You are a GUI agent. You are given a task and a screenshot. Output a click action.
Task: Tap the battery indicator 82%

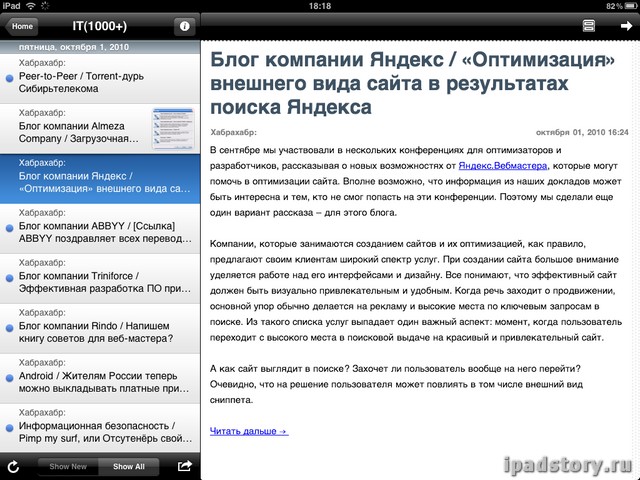click(621, 6)
